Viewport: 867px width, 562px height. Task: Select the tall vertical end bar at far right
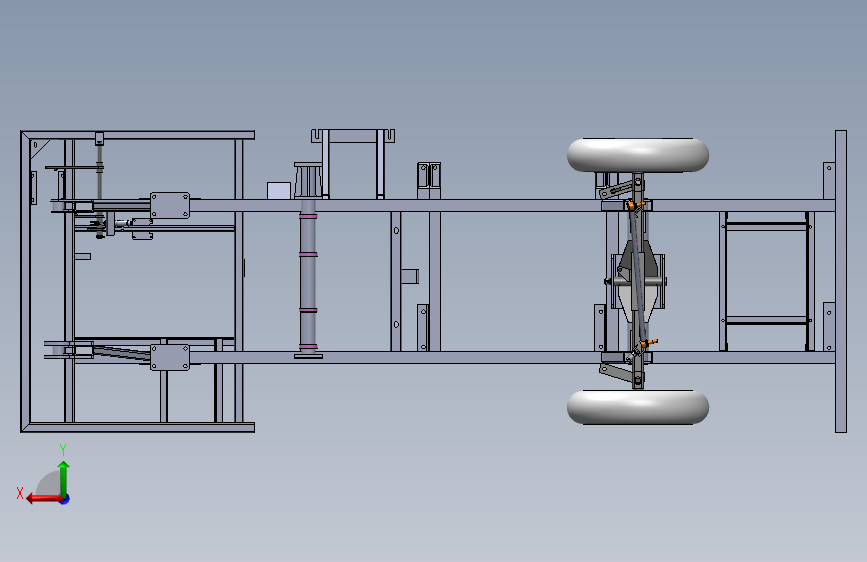(x=840, y=281)
